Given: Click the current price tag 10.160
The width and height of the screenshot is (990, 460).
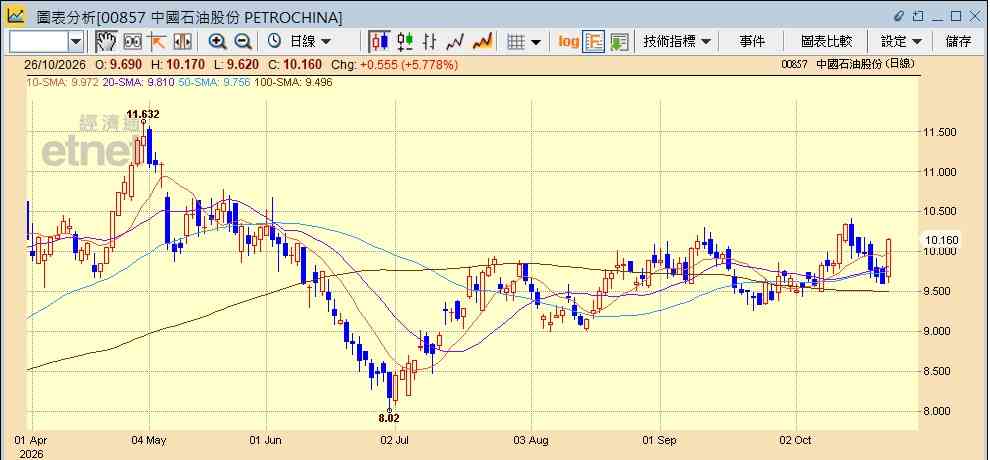Looking at the screenshot, I should tap(941, 240).
